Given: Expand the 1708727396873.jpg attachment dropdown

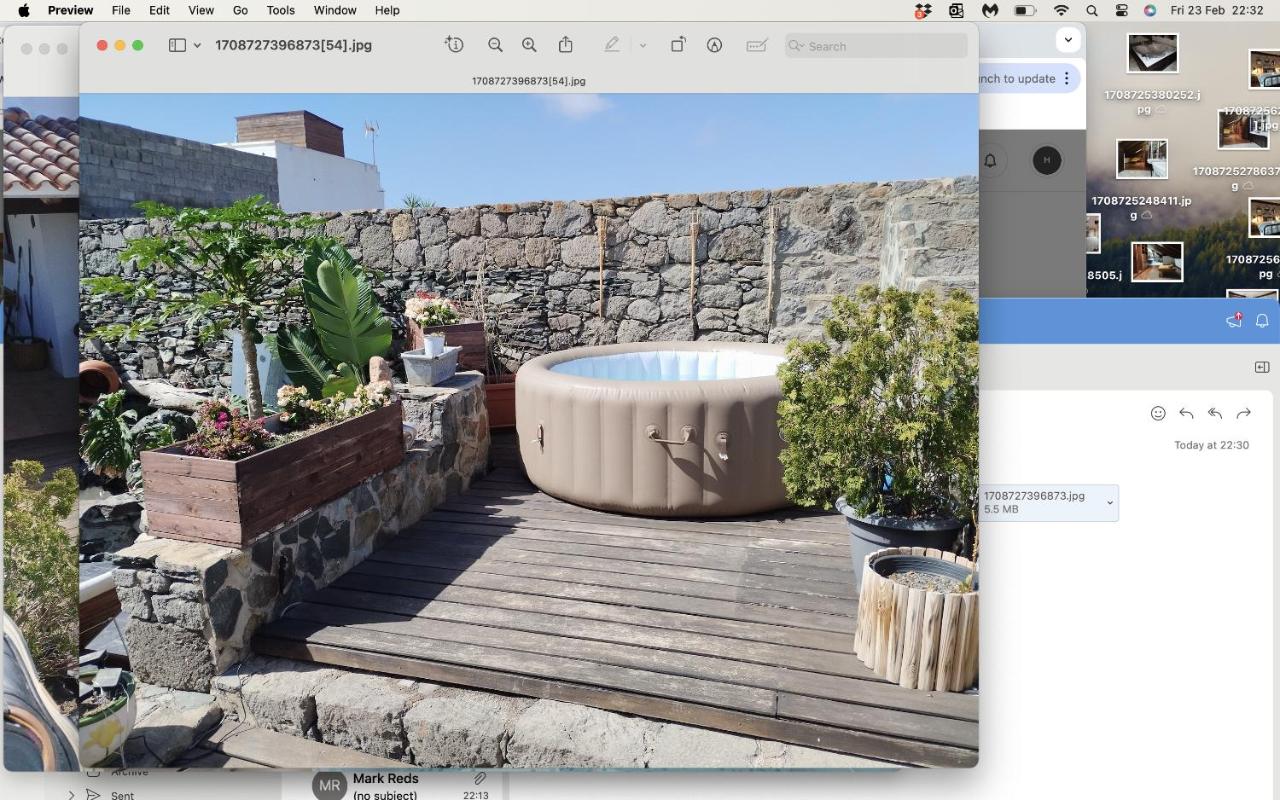Looking at the screenshot, I should pyautogui.click(x=1109, y=503).
